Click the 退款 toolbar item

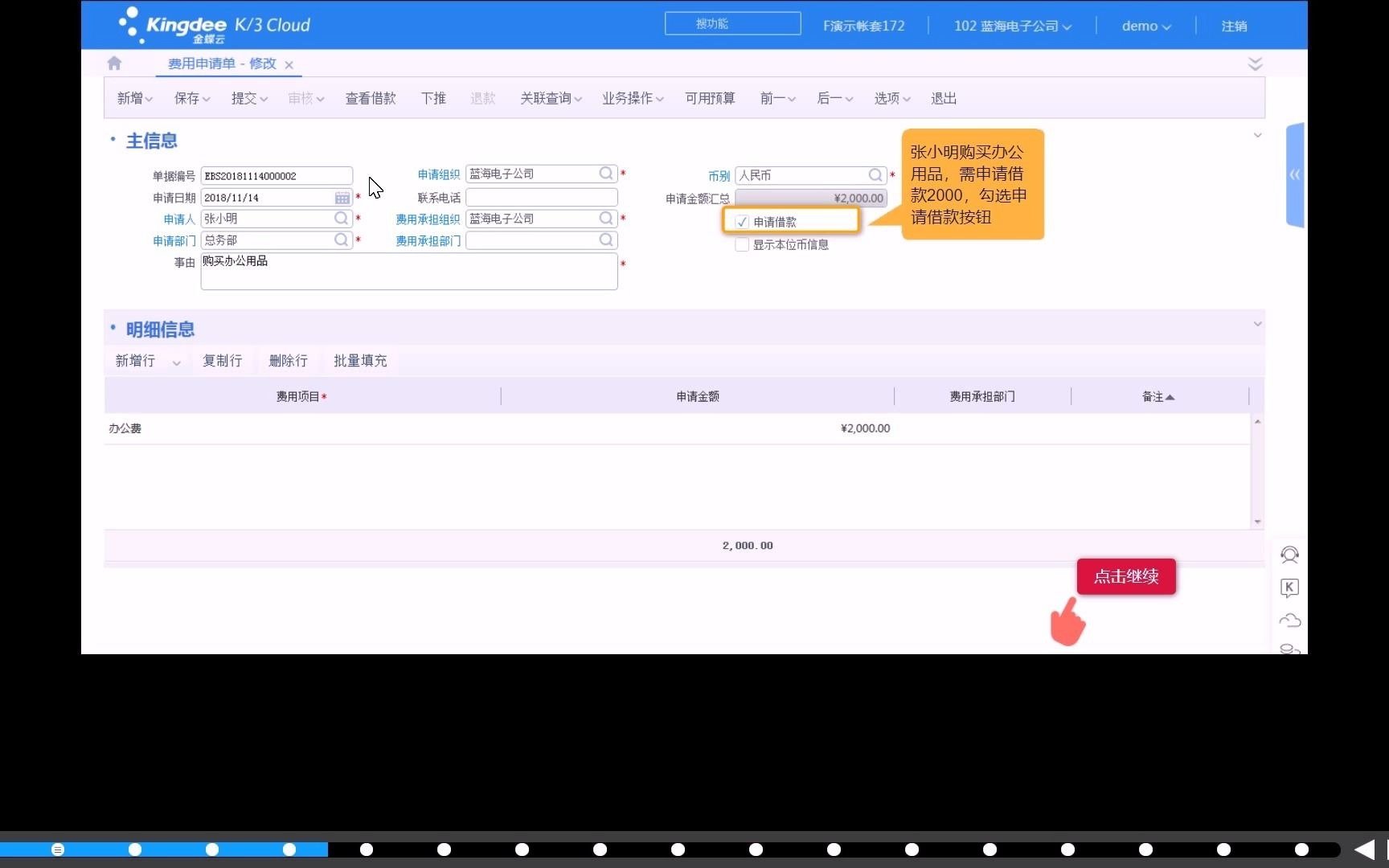pyautogui.click(x=483, y=98)
